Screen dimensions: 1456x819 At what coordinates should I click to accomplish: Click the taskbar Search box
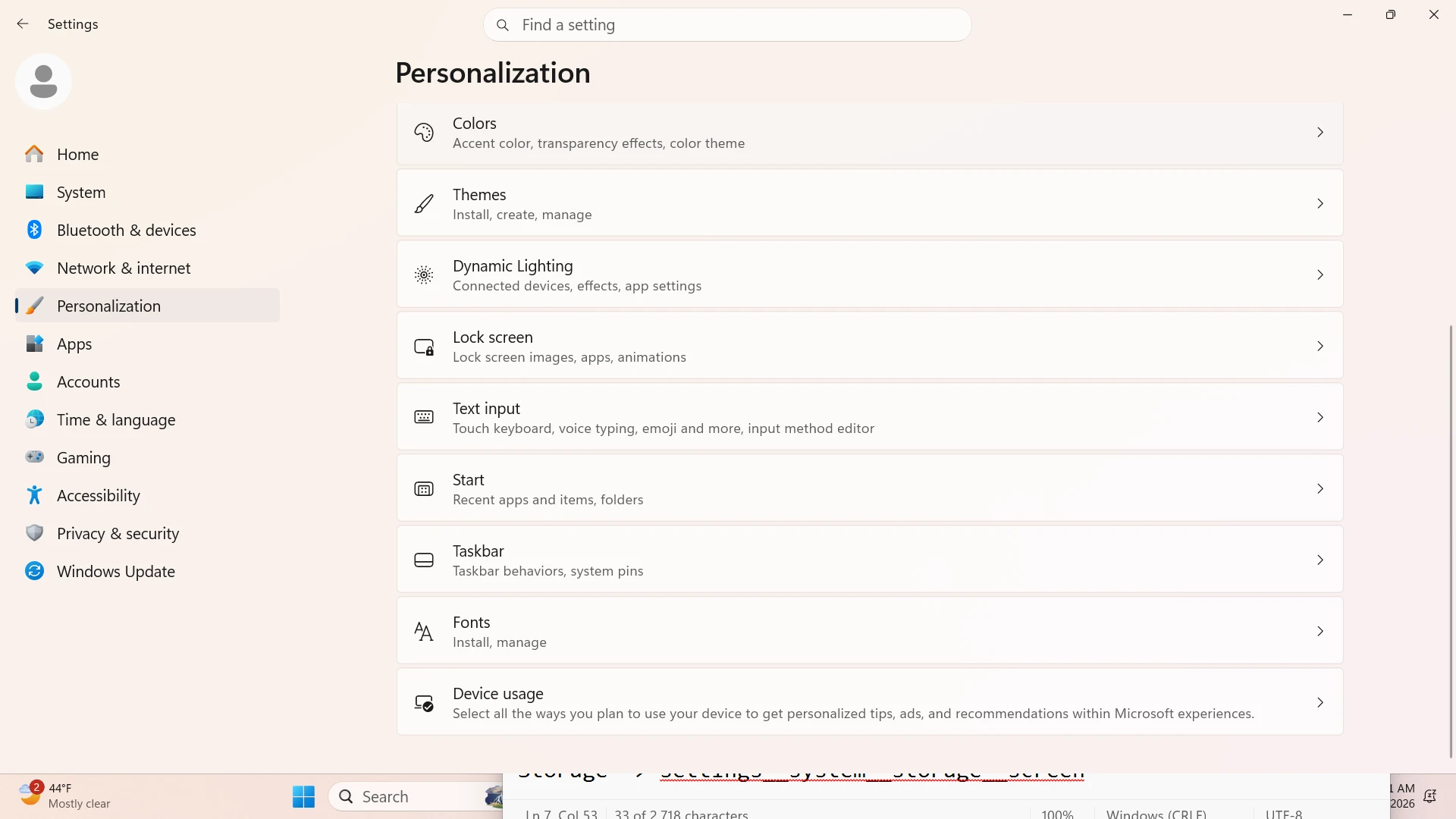pyautogui.click(x=416, y=796)
